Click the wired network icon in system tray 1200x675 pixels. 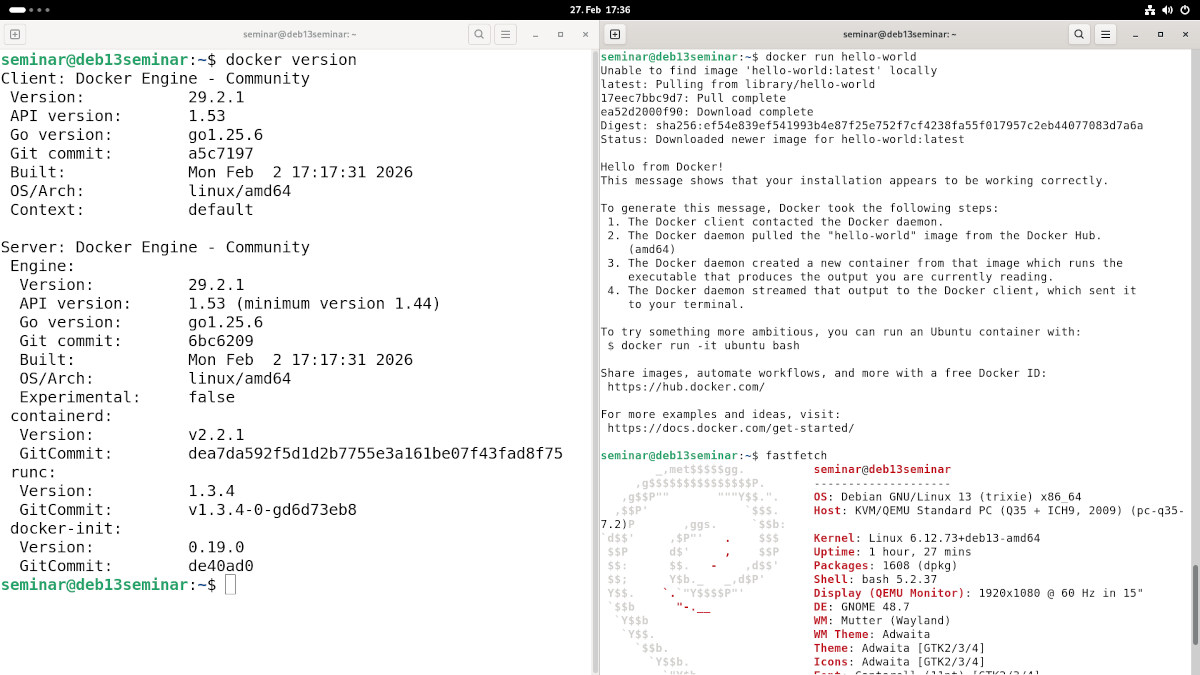point(1150,9)
